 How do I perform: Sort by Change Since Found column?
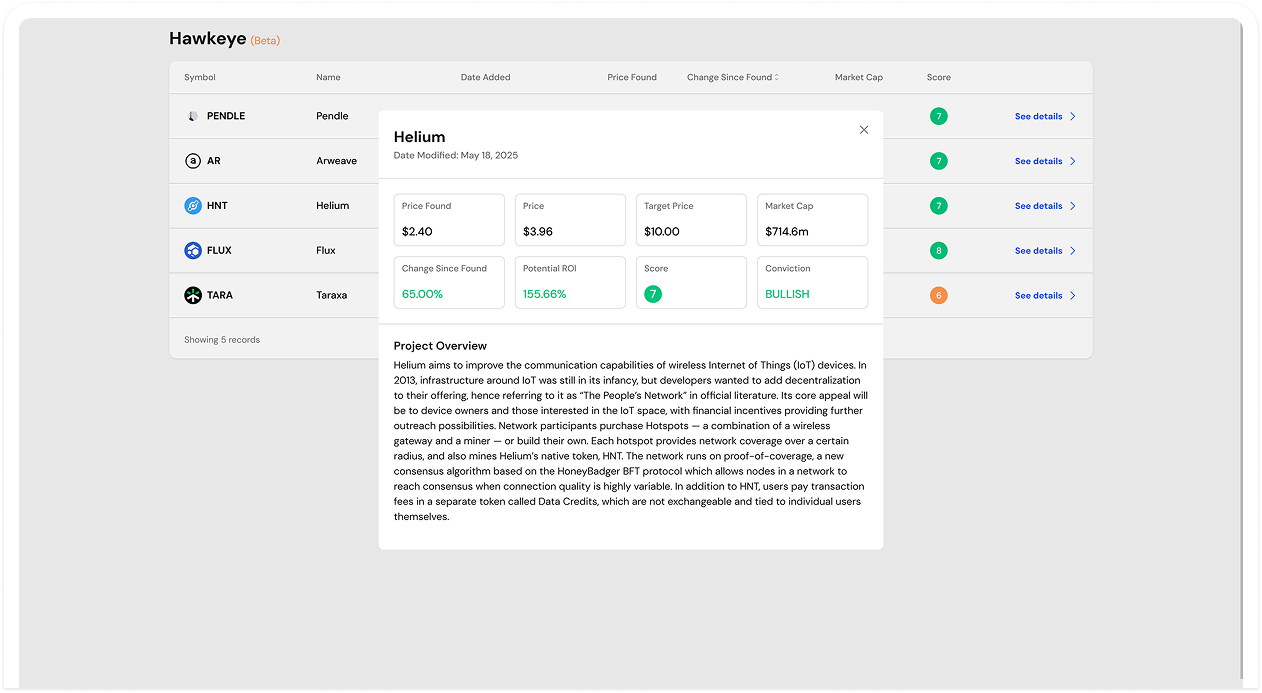click(732, 77)
